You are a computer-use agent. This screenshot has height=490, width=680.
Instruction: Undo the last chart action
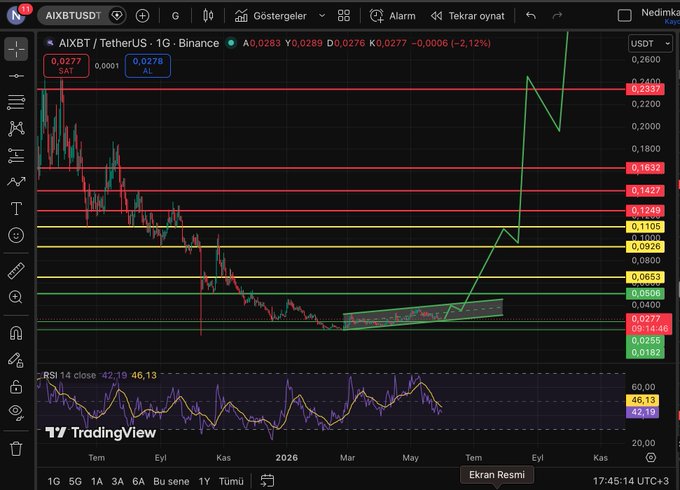[531, 16]
